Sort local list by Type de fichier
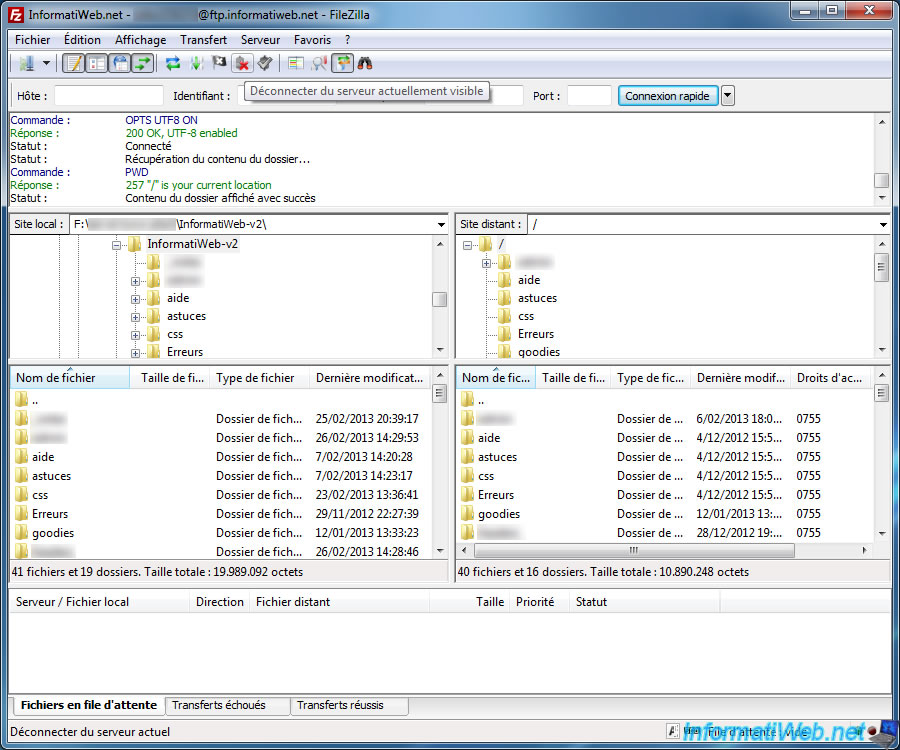This screenshot has height=750, width=900. (259, 378)
